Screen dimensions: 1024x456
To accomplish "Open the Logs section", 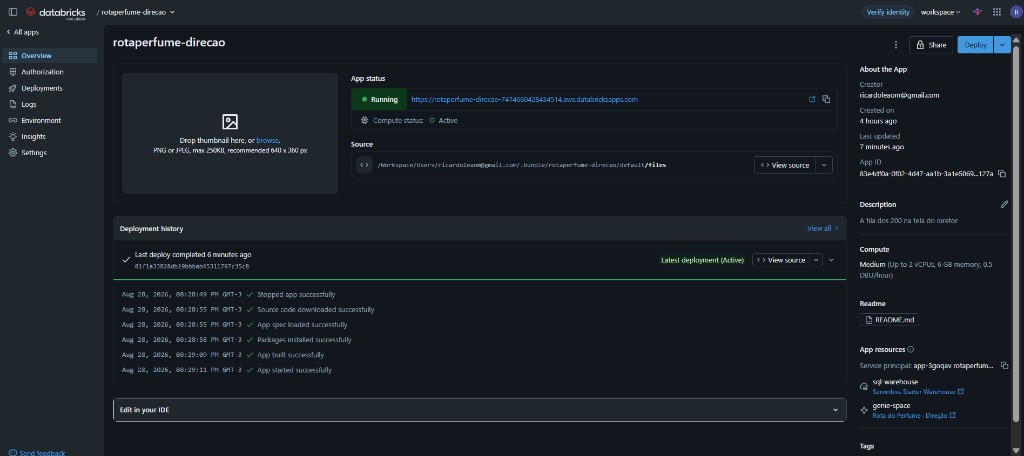I will (50, 105).
